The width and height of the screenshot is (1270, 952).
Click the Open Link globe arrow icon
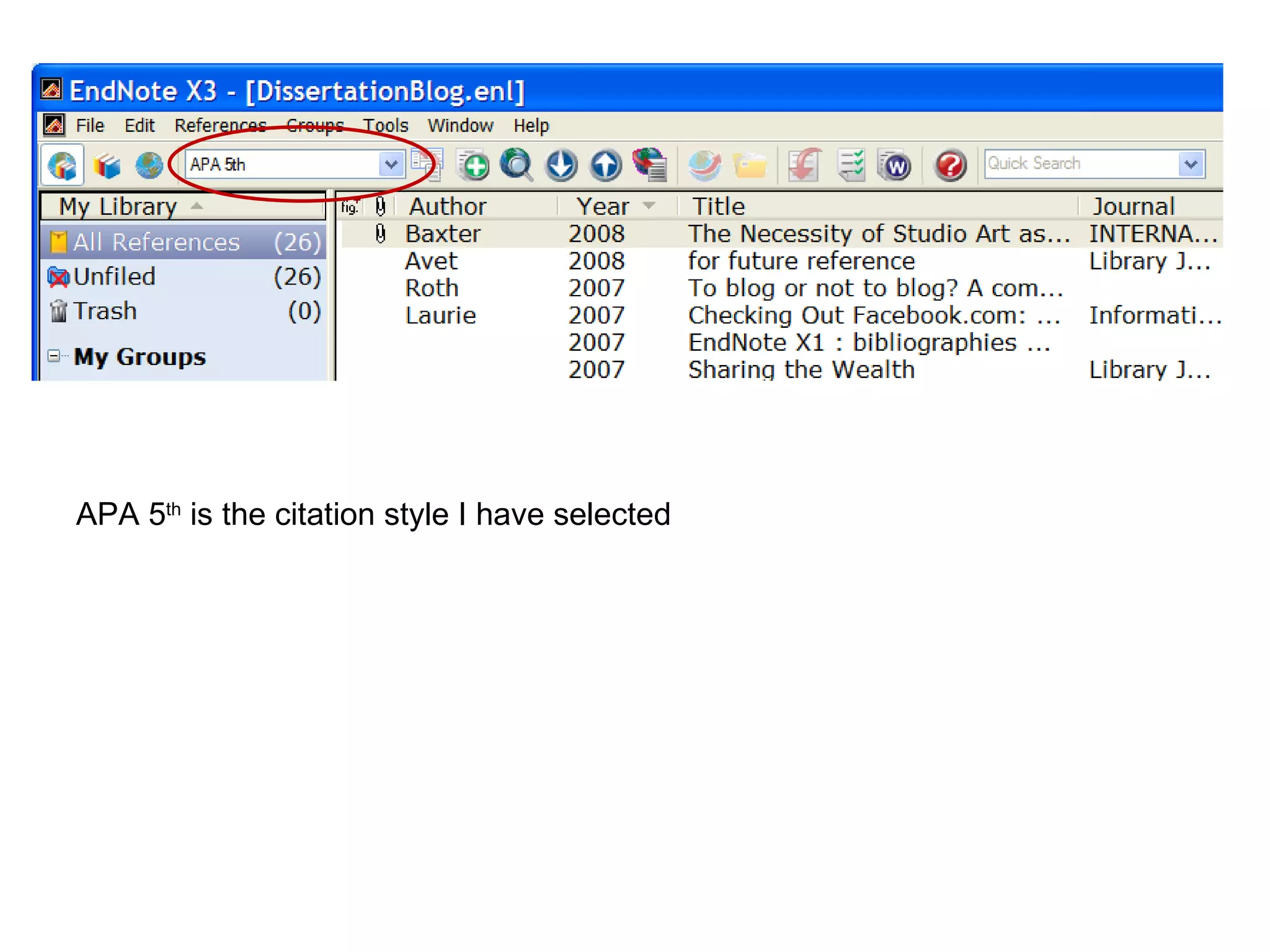[704, 165]
